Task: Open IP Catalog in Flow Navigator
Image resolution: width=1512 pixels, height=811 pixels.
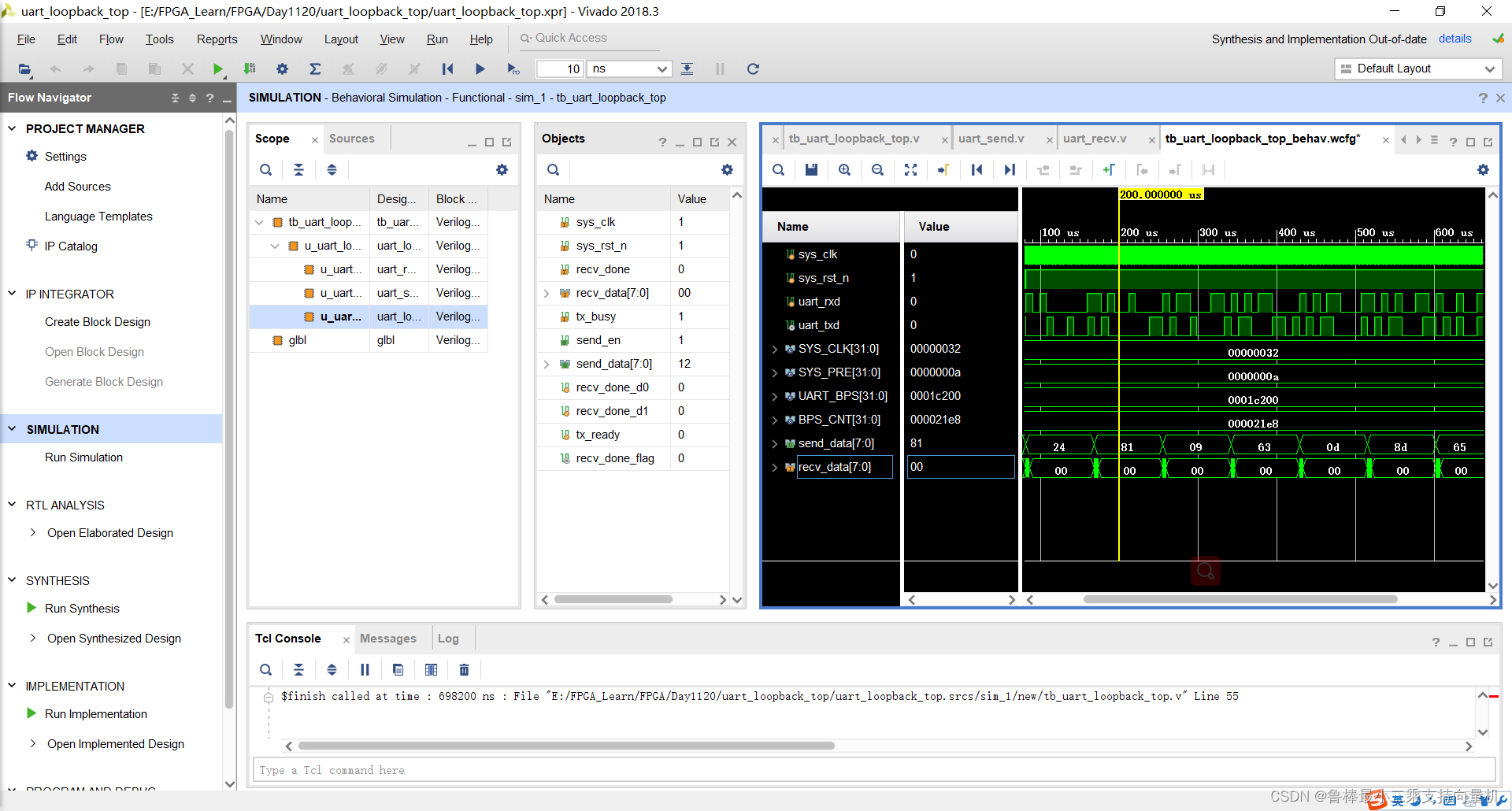Action: tap(71, 246)
